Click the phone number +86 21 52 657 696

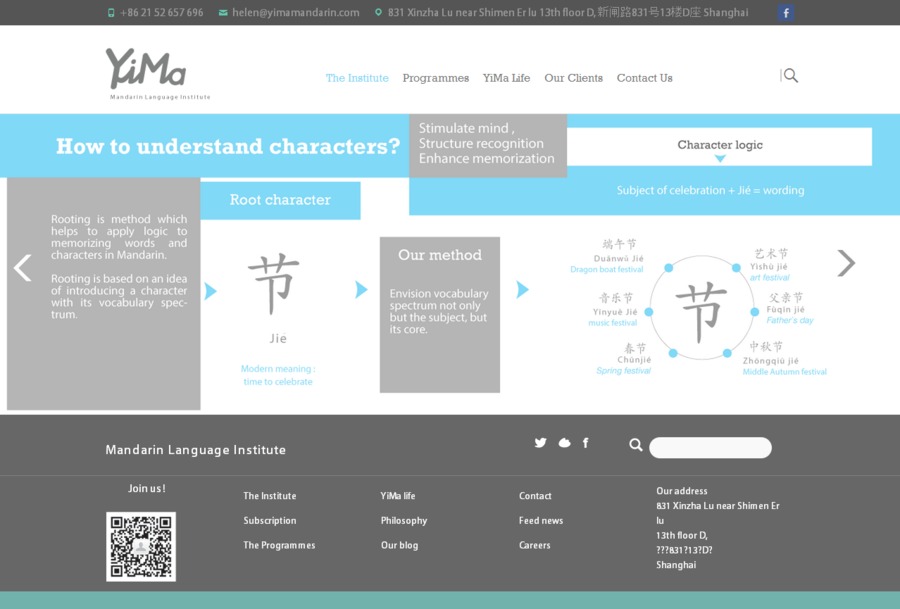pyautogui.click(x=161, y=13)
